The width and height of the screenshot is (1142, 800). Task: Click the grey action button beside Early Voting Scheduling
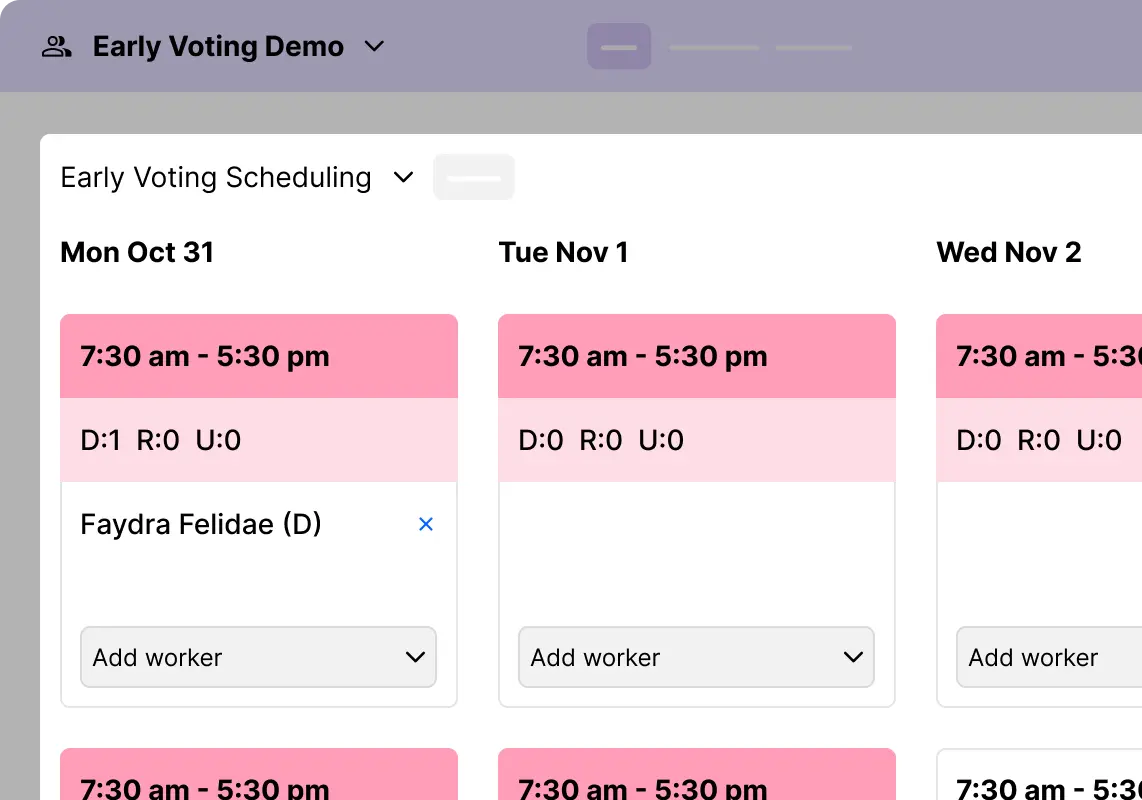pyautogui.click(x=474, y=177)
